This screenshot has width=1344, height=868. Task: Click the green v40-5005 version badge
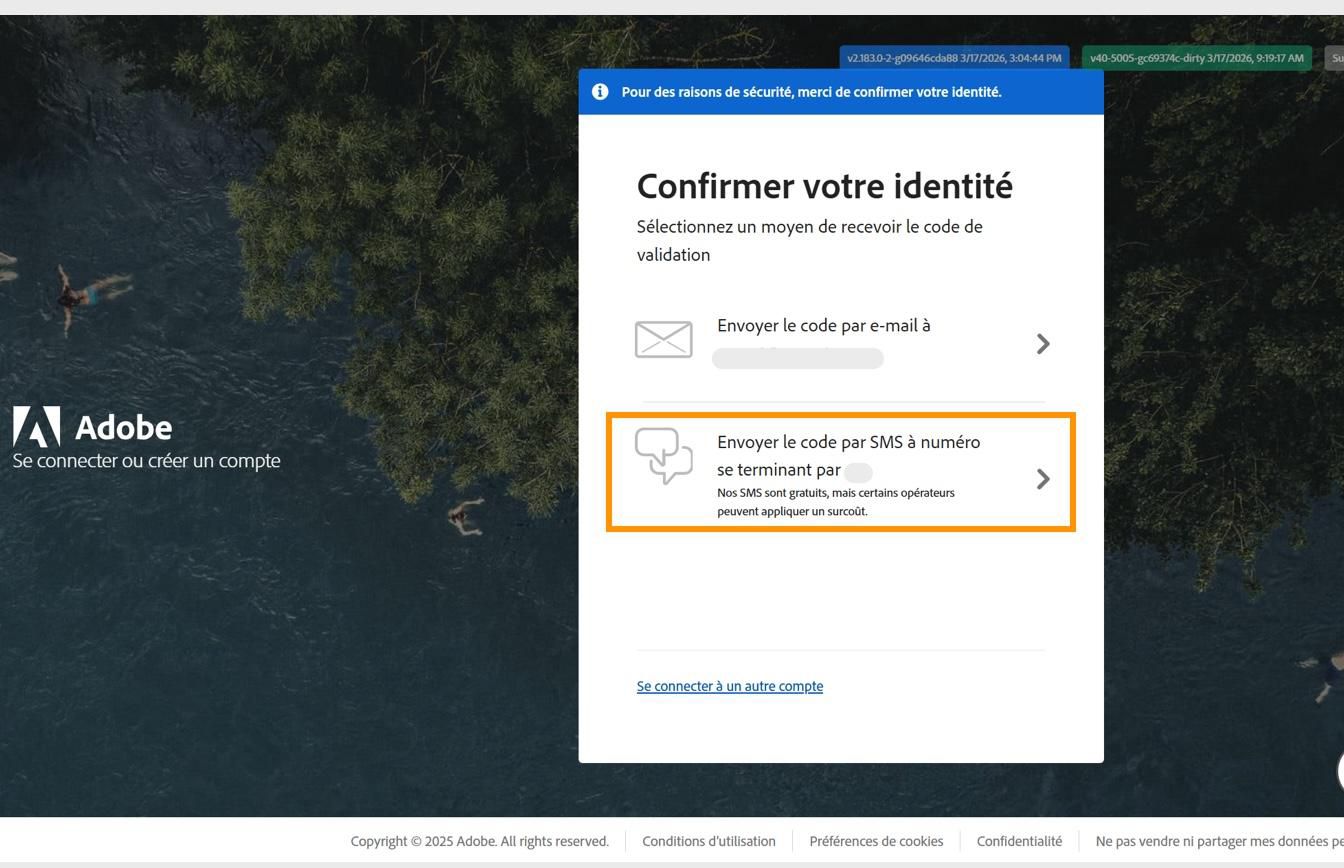[x=1196, y=57]
